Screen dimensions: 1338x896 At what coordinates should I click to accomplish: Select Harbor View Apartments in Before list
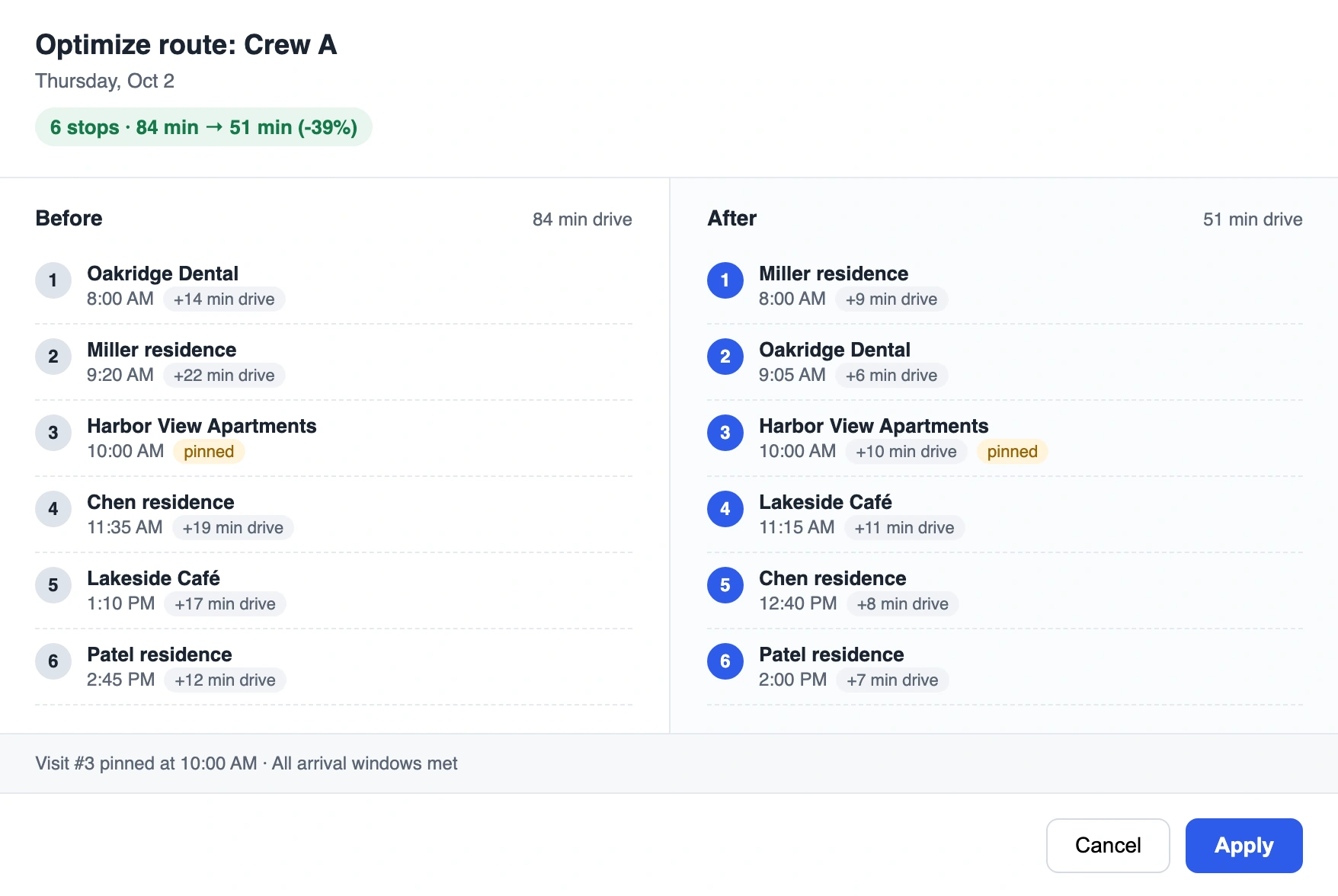click(202, 426)
